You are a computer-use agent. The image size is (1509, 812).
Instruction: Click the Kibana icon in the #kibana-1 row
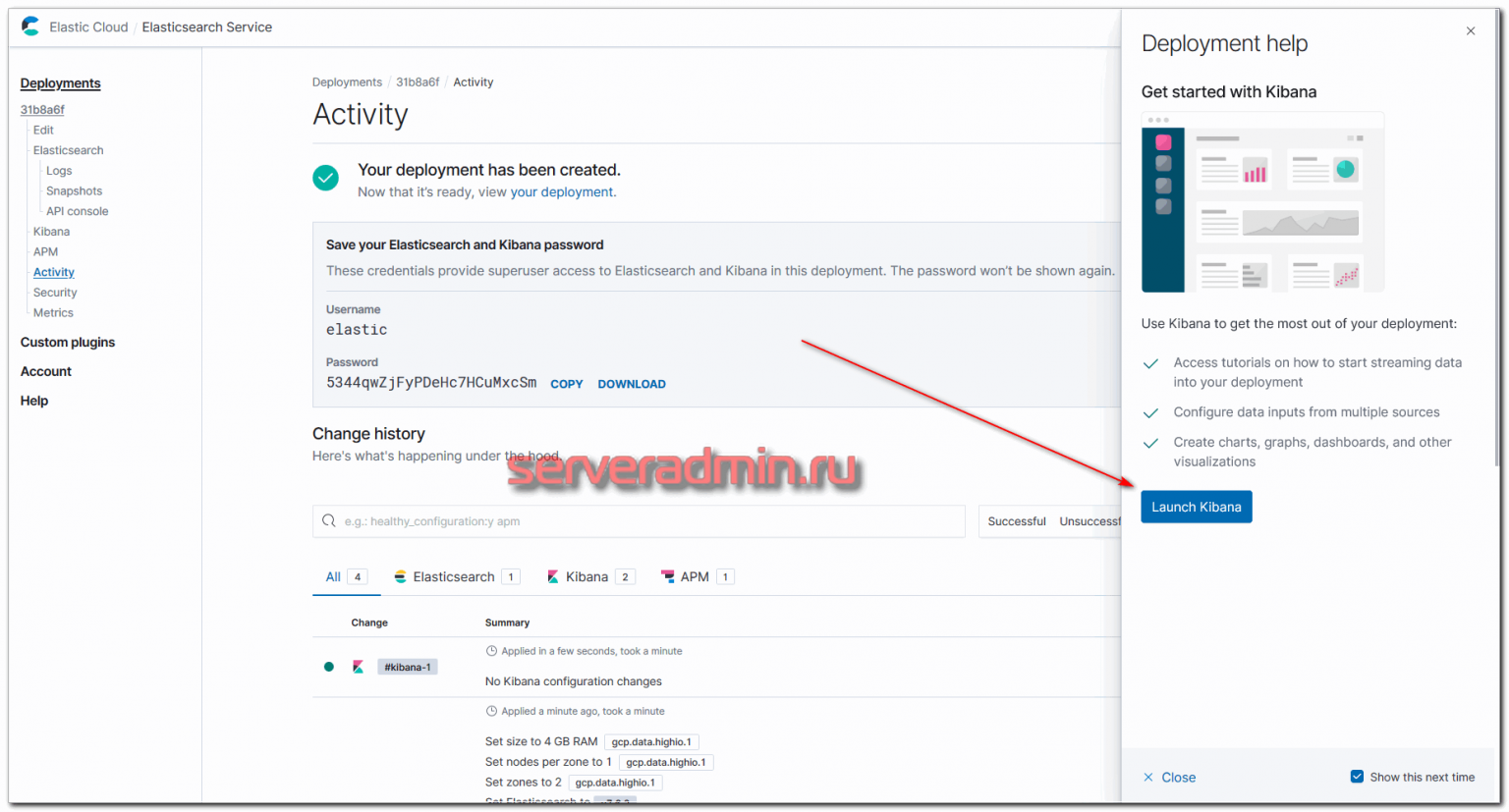(359, 667)
